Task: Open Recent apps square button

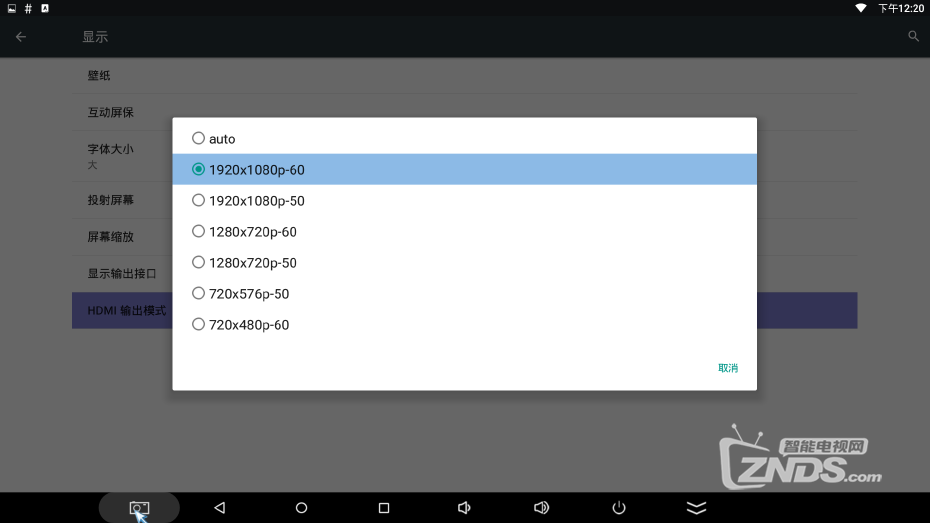Action: (x=383, y=508)
